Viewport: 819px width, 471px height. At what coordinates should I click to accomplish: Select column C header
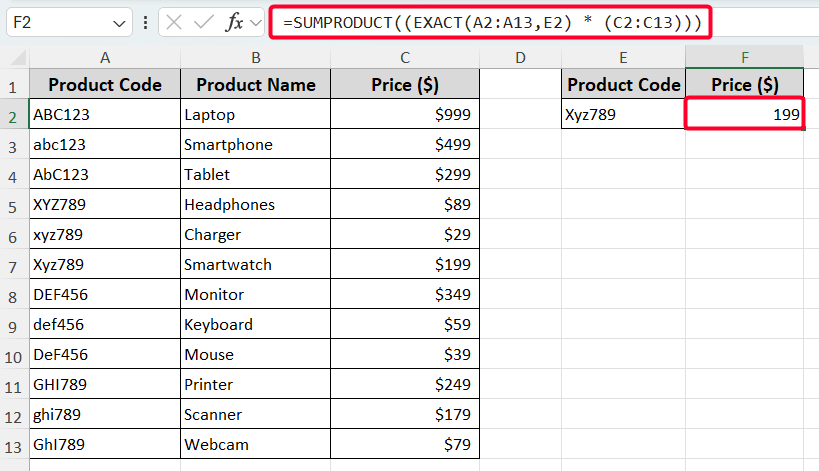click(x=404, y=58)
